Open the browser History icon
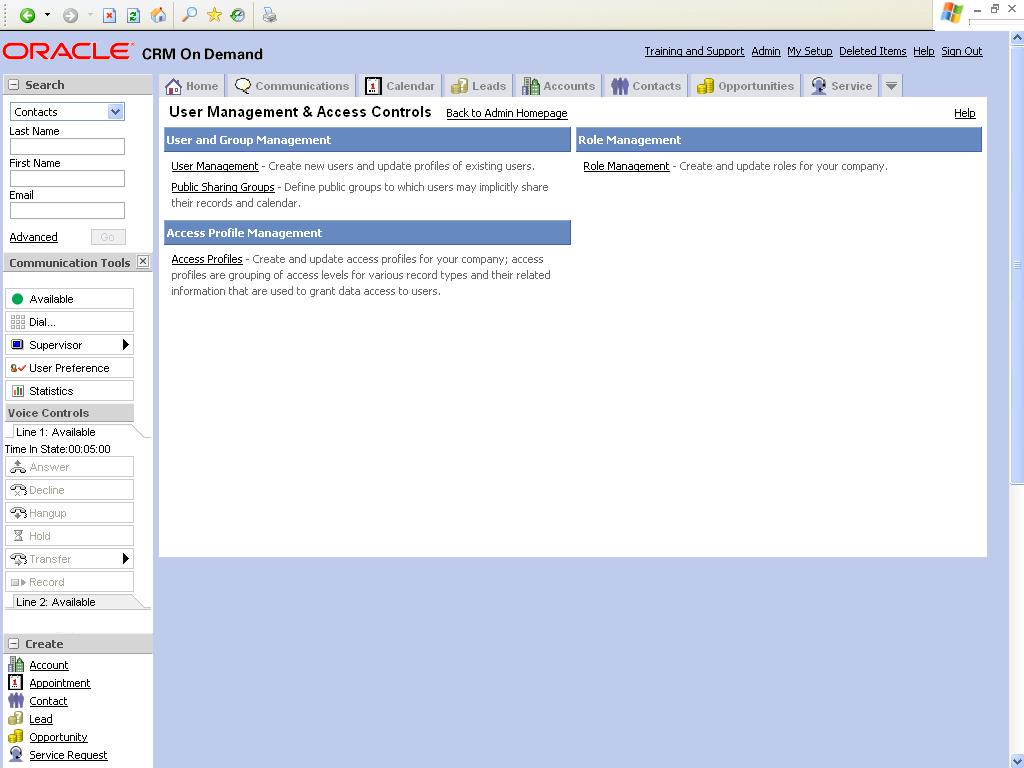Image resolution: width=1024 pixels, height=768 pixels. [x=238, y=14]
